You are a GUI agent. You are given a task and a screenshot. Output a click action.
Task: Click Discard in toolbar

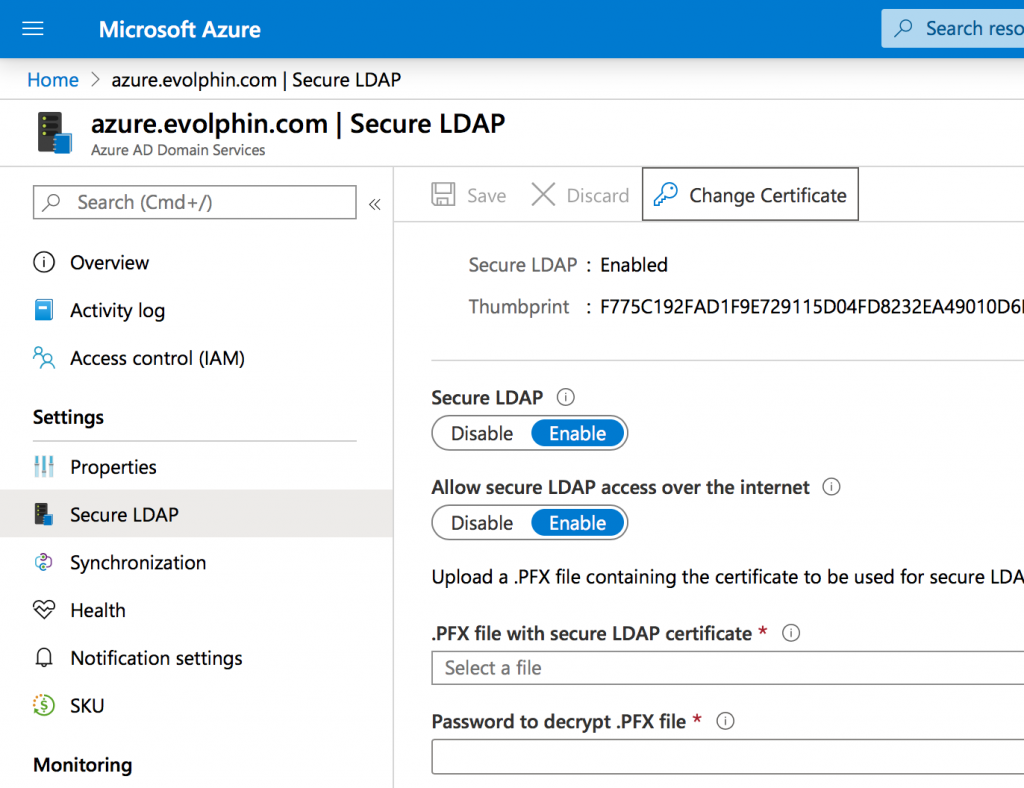point(581,195)
